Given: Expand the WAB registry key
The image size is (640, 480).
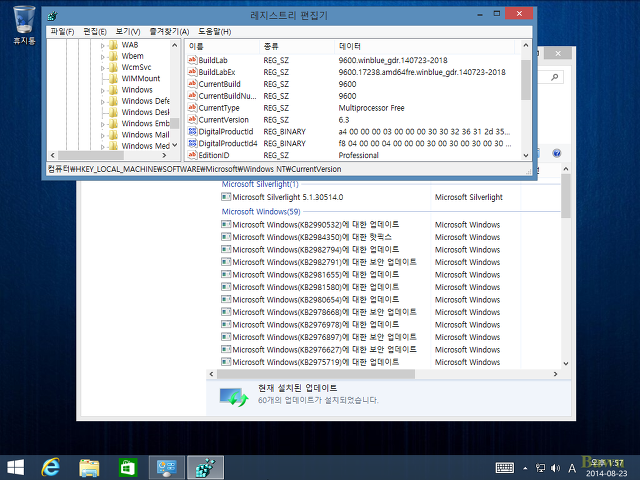Looking at the screenshot, I should click(102, 46).
